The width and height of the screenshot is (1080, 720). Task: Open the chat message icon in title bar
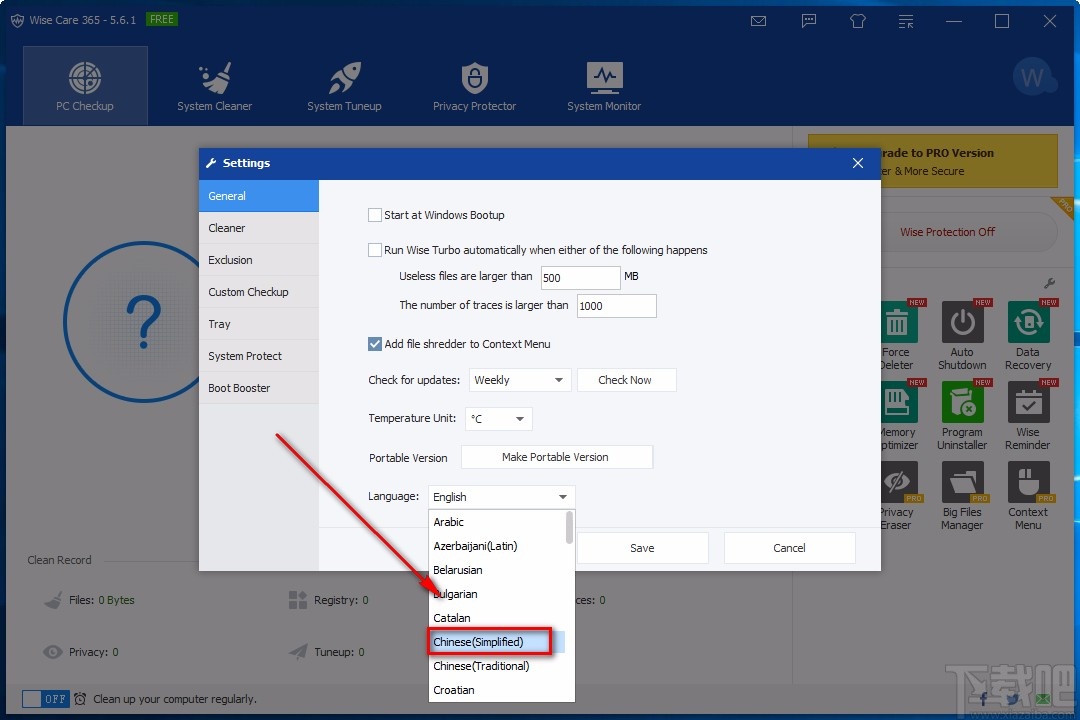pos(809,21)
